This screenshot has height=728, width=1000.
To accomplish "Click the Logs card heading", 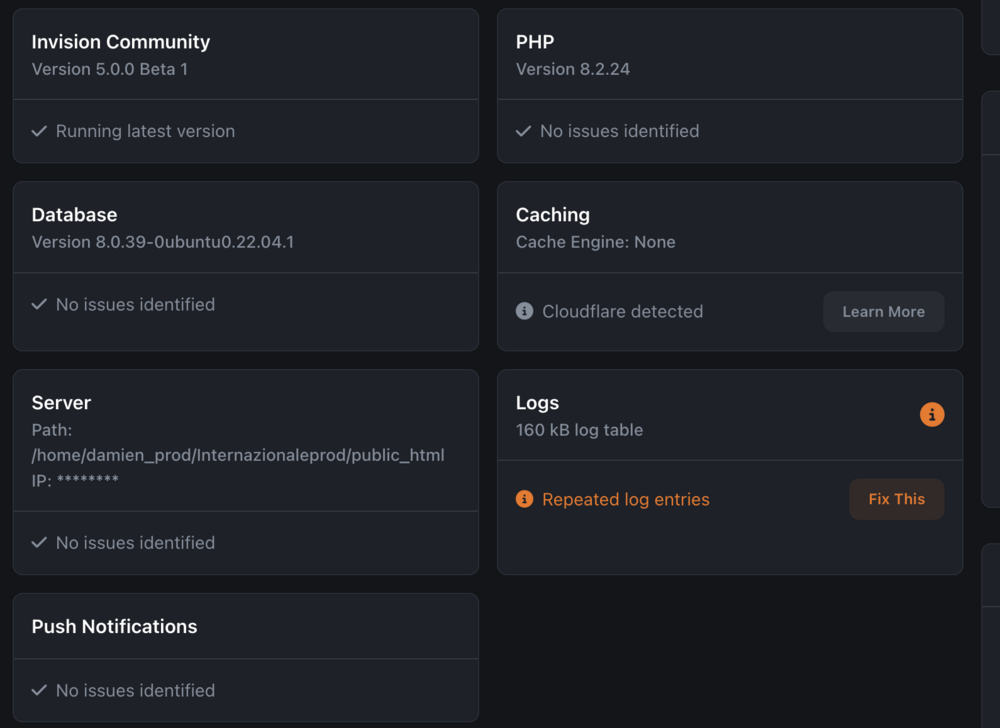I will (x=537, y=403).
